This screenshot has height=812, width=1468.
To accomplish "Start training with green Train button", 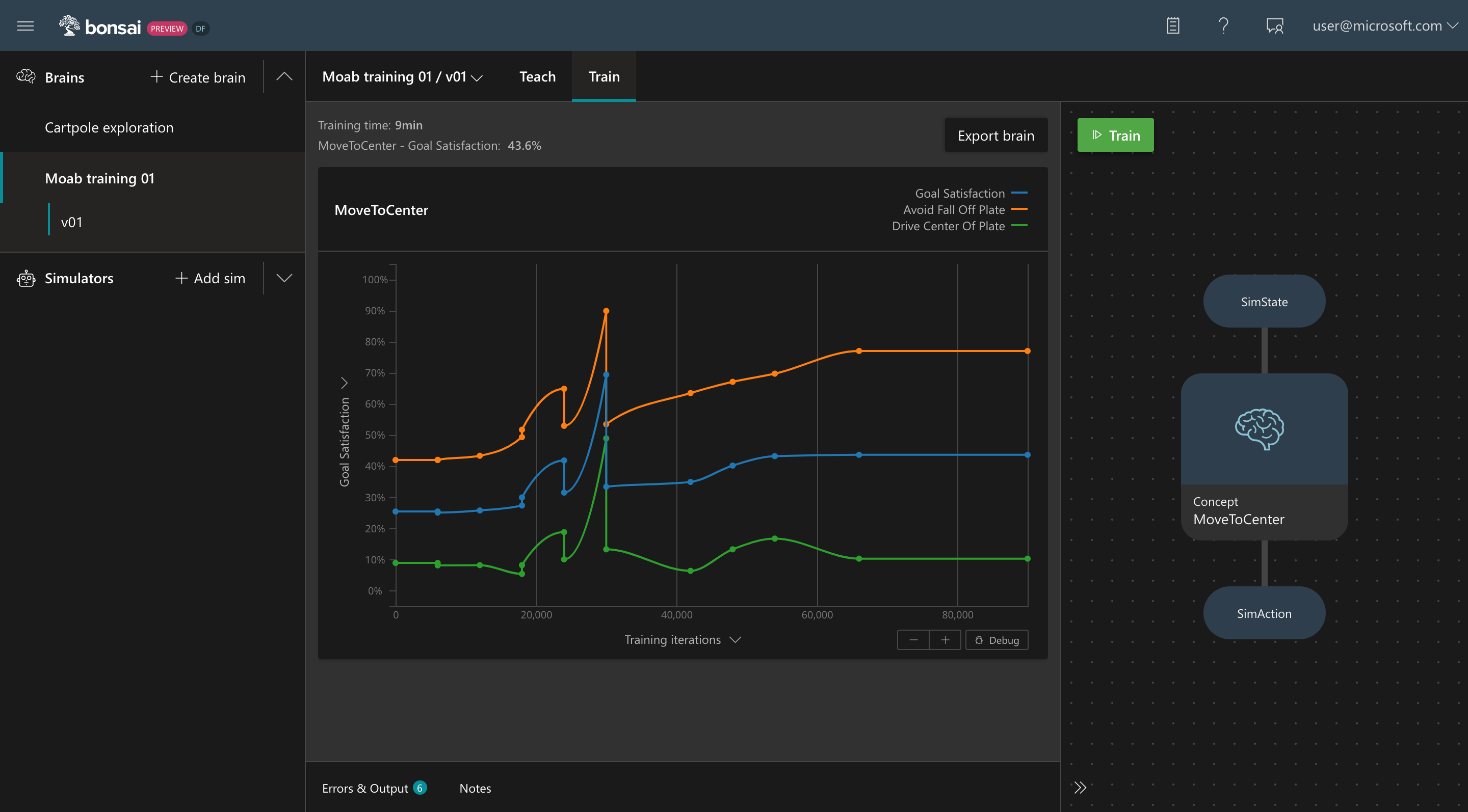I will (1115, 135).
